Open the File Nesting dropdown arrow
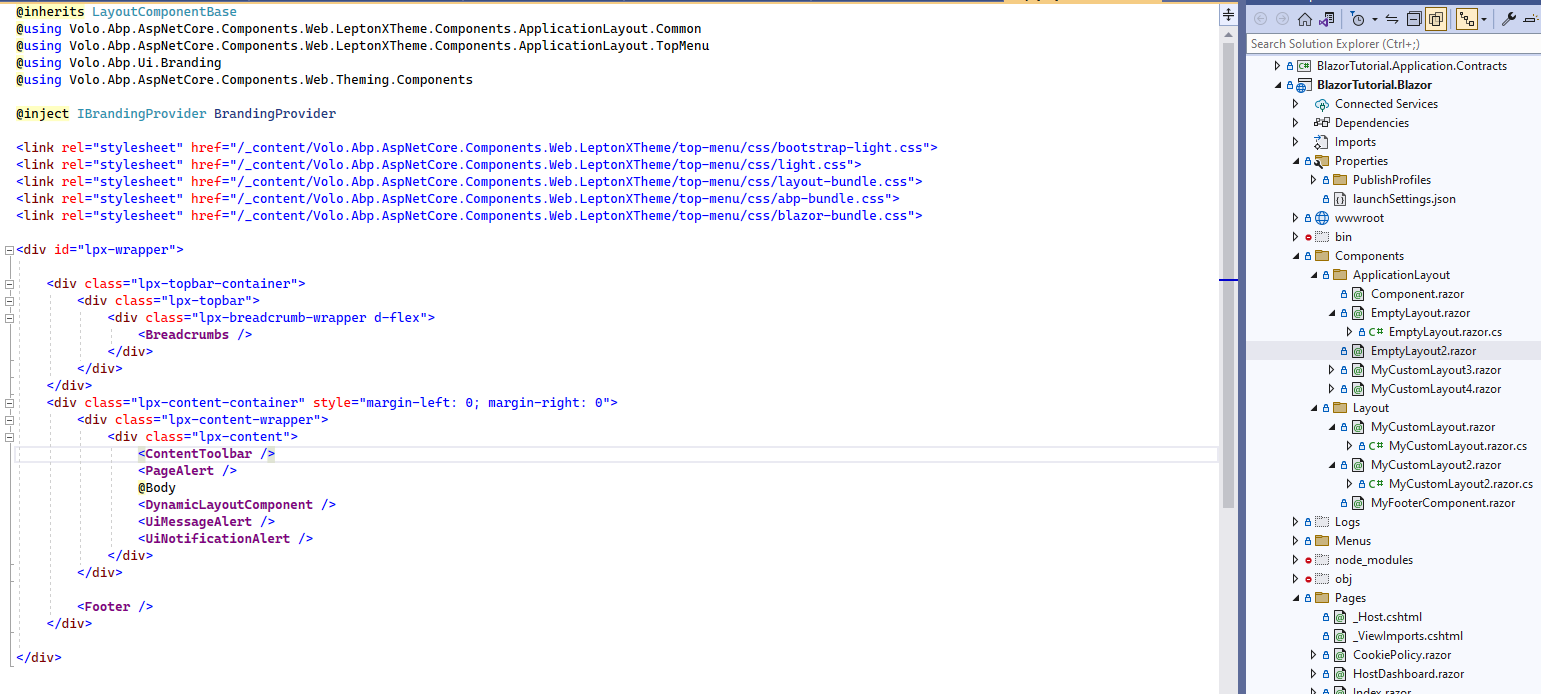This screenshot has width=1541, height=694. pyautogui.click(x=1485, y=19)
